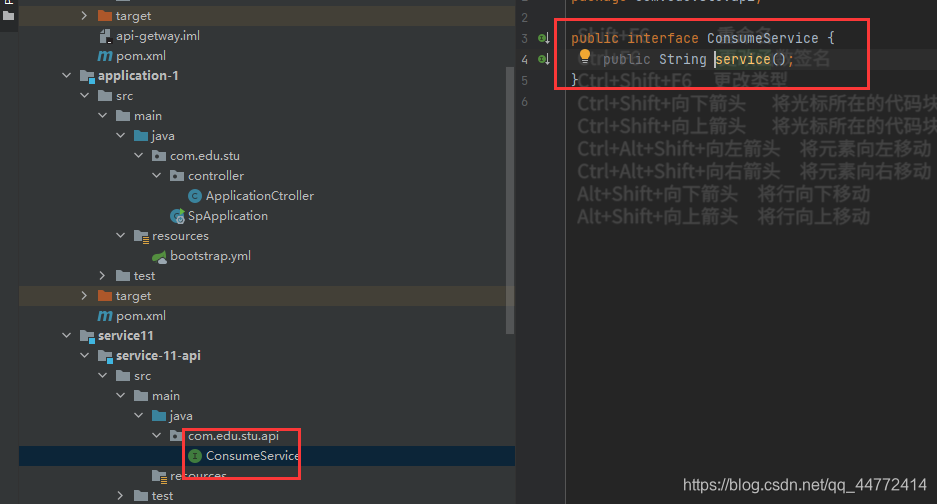Click the implementations gutter icon on line 3
937x504 pixels.
click(x=543, y=38)
